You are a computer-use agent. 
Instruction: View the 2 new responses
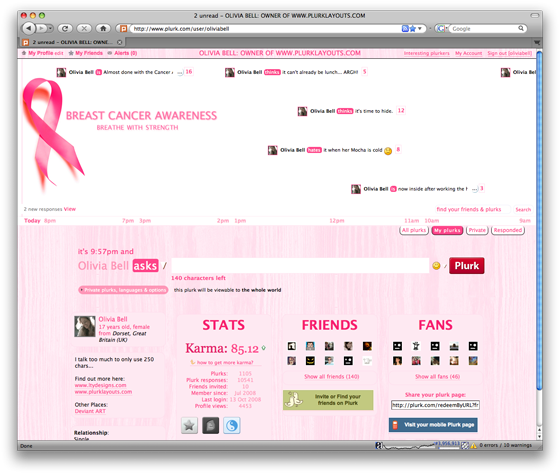(70, 209)
